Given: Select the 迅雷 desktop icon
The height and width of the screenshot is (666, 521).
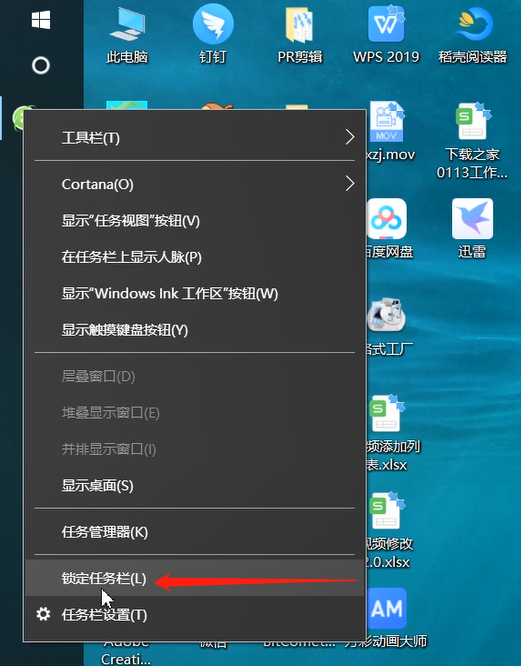Looking at the screenshot, I should coord(472,228).
